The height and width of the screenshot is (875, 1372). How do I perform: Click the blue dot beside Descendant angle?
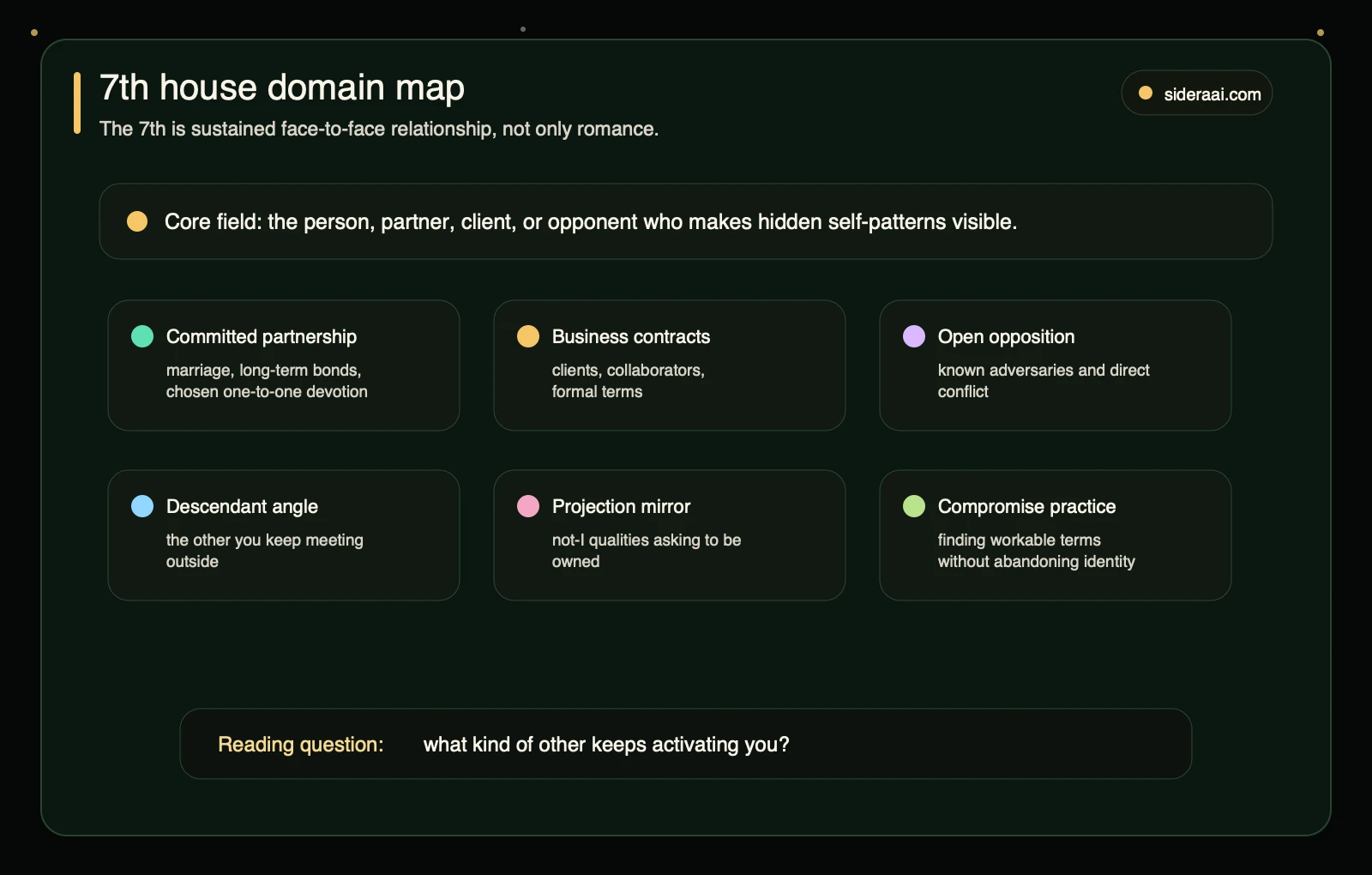click(142, 506)
